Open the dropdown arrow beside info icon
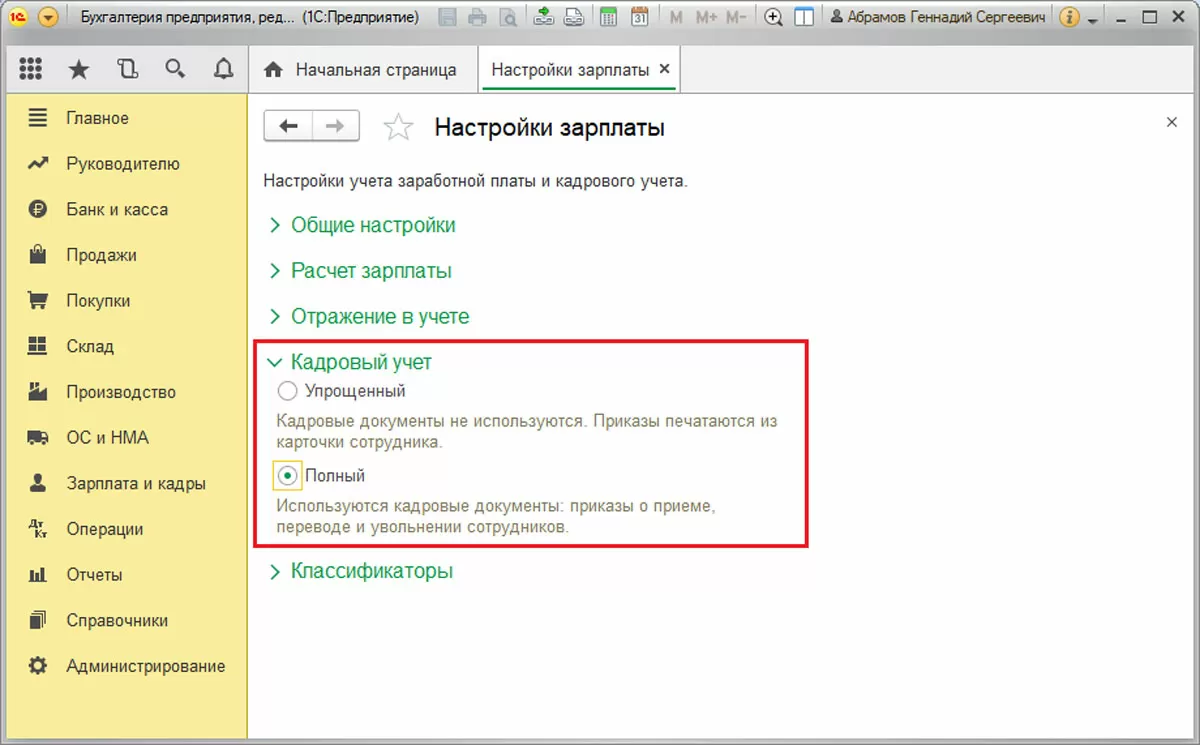The width and height of the screenshot is (1200, 745). [1091, 19]
